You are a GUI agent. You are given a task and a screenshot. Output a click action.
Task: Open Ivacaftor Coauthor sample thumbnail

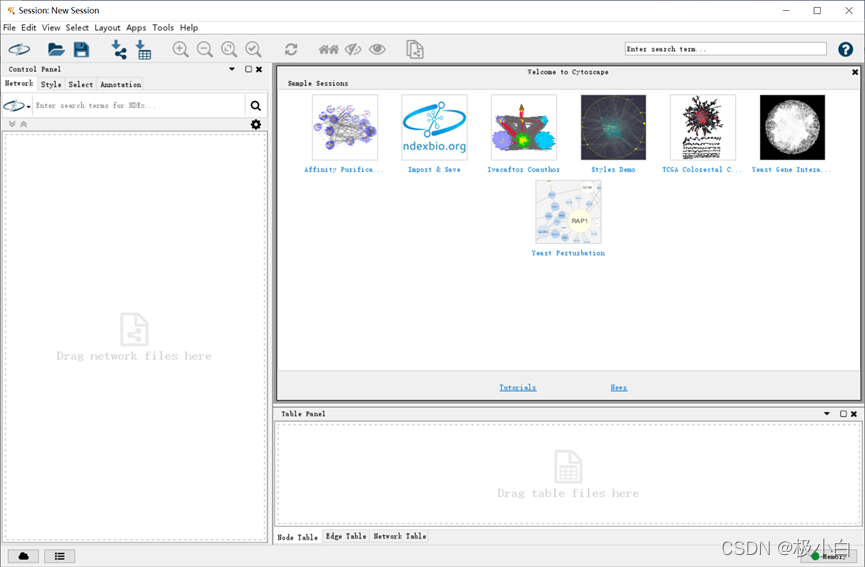click(524, 127)
